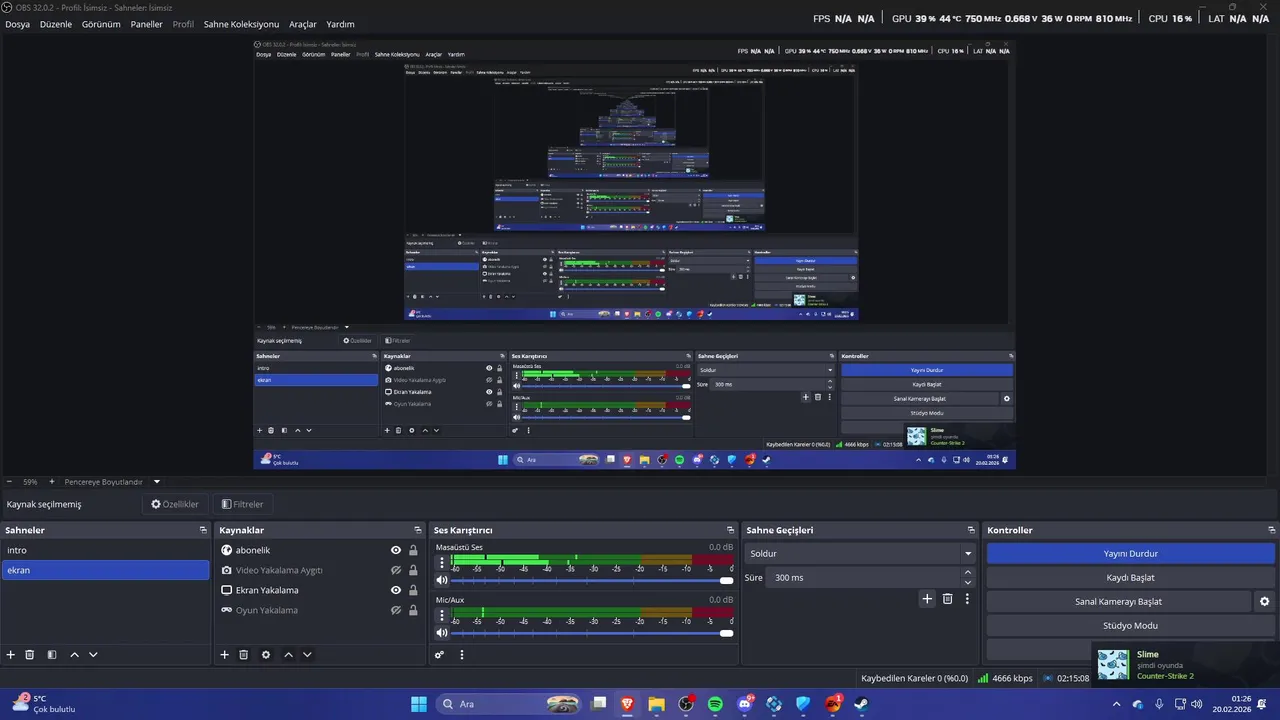Screen dimensions: 1280x720
Task: Enable Stüdyo Modu button
Action: point(1131,626)
